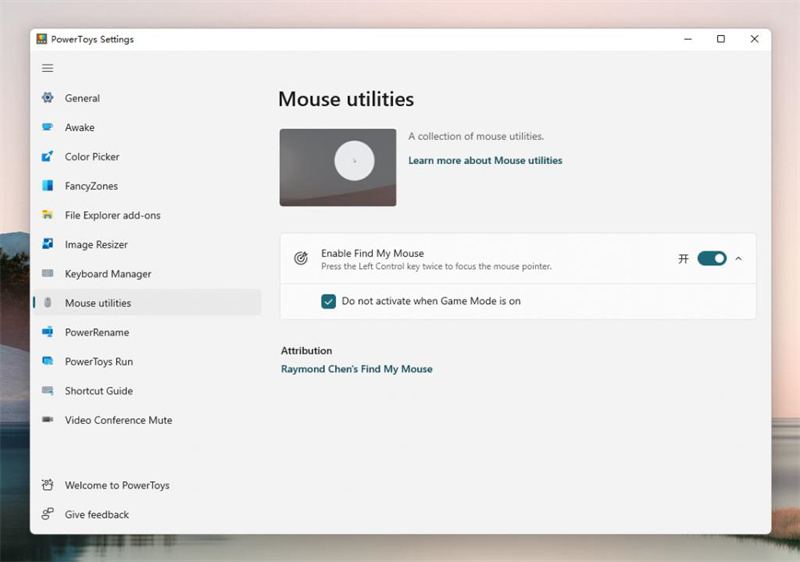This screenshot has width=800, height=562.
Task: Click the Keyboard Manager icon
Action: point(47,273)
